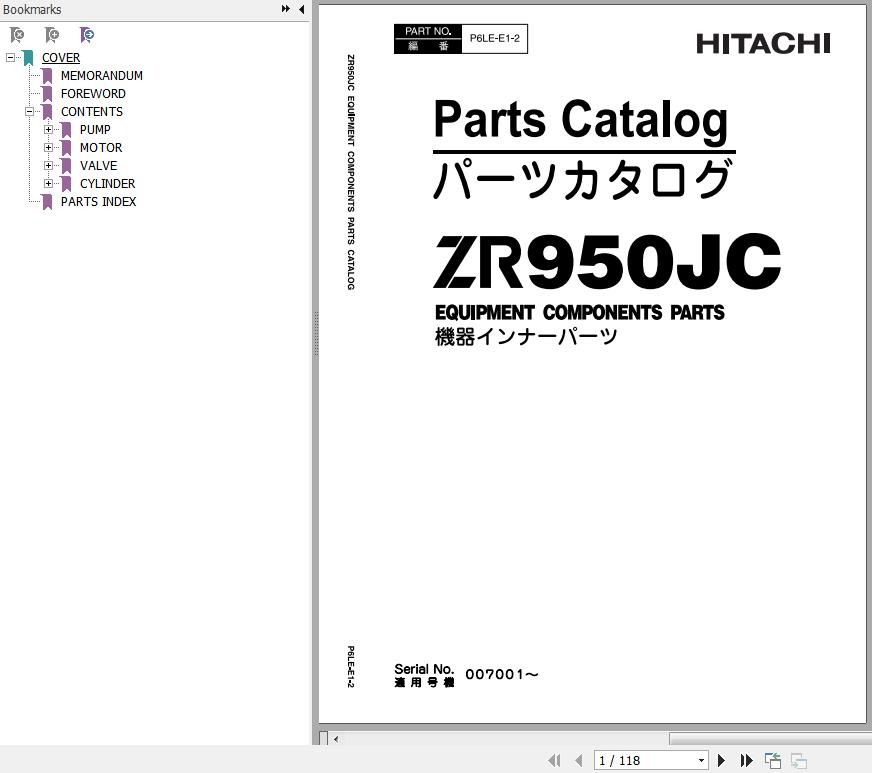872x773 pixels.
Task: Click the horizontal scrollbar thumb under the page
Action: click(770, 739)
